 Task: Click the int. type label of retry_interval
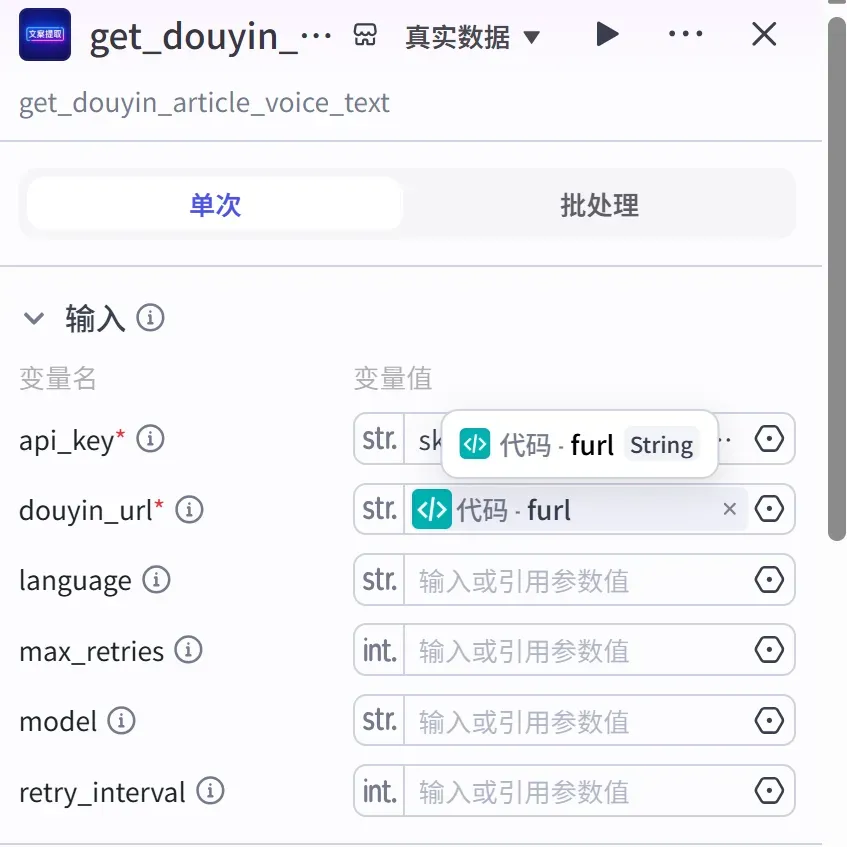pyautogui.click(x=380, y=791)
